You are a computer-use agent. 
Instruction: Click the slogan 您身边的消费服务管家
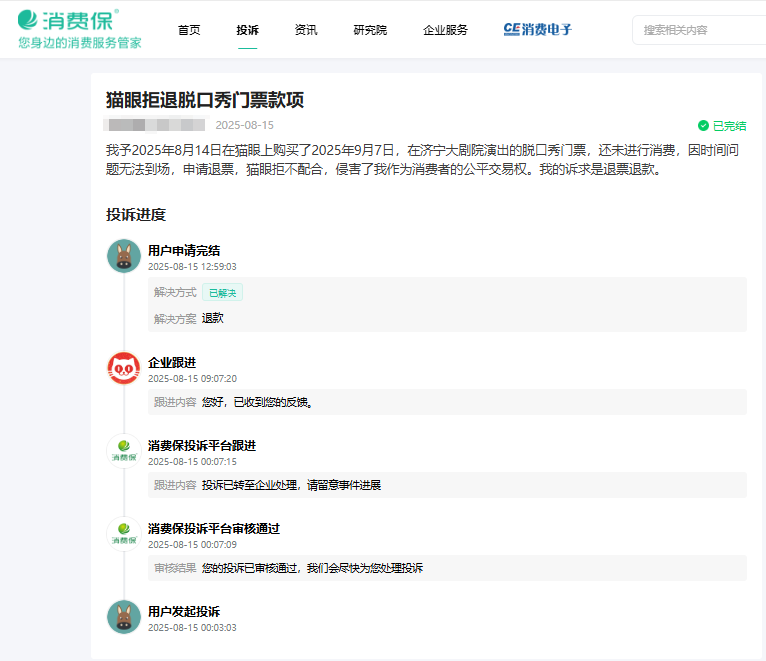click(80, 43)
